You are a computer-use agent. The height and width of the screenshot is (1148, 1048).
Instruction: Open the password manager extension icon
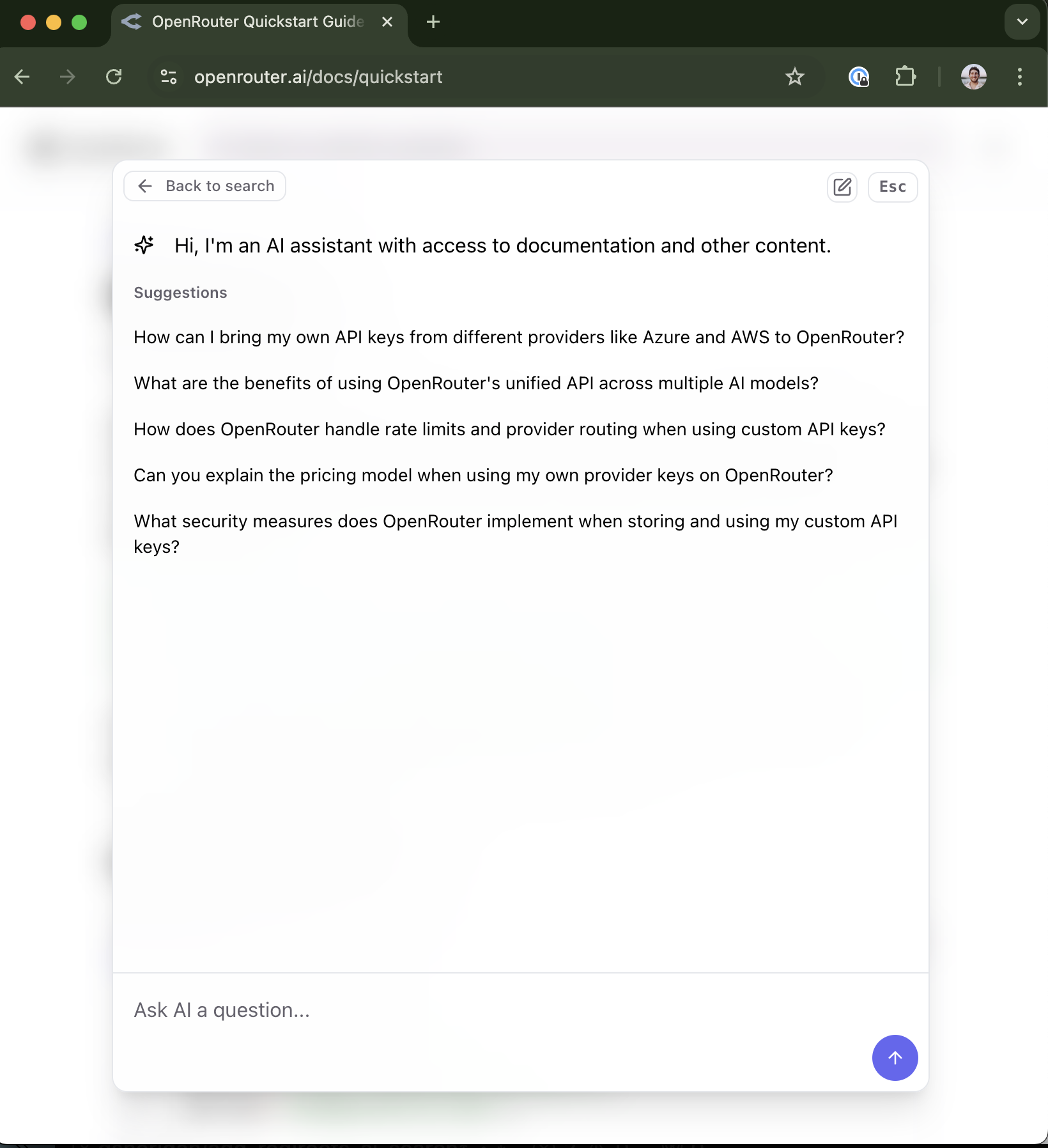(859, 77)
